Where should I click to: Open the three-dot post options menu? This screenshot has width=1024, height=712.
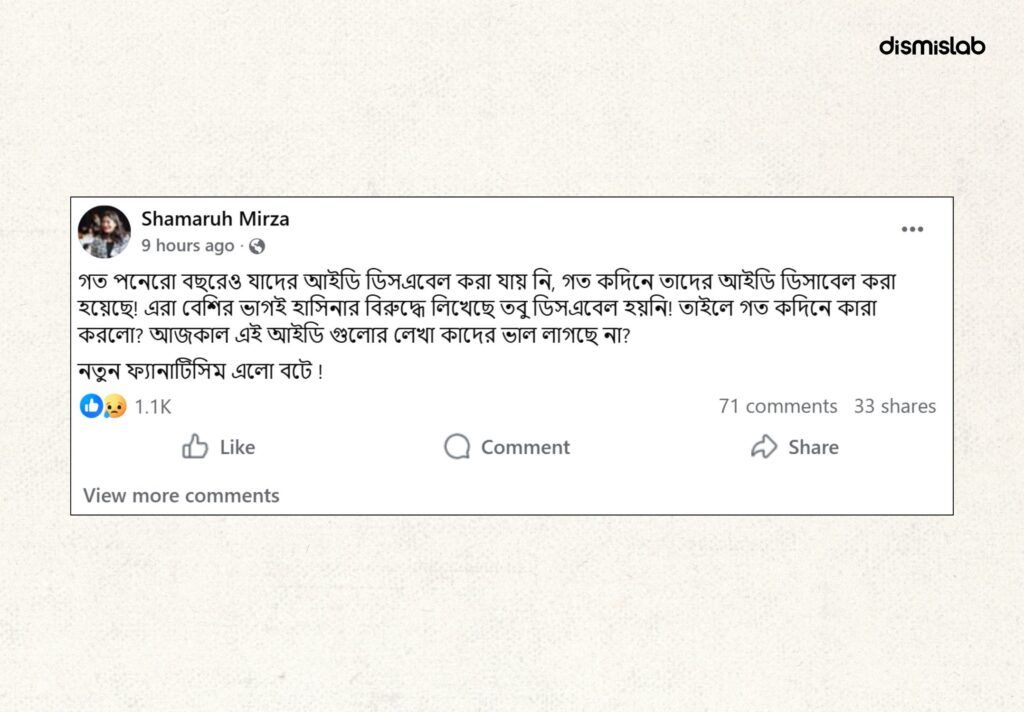[912, 230]
